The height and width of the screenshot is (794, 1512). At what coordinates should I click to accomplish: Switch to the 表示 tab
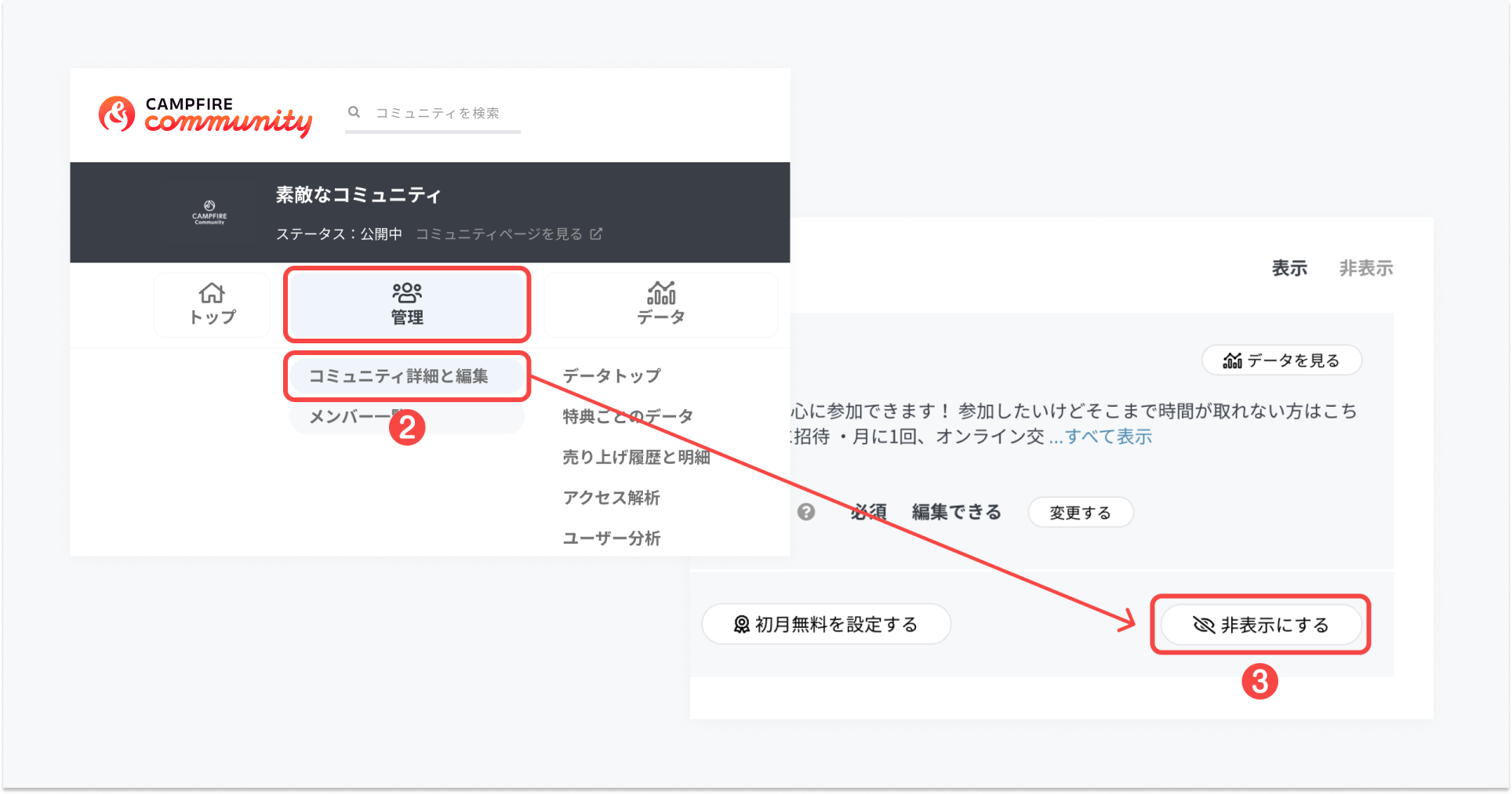(x=1289, y=268)
